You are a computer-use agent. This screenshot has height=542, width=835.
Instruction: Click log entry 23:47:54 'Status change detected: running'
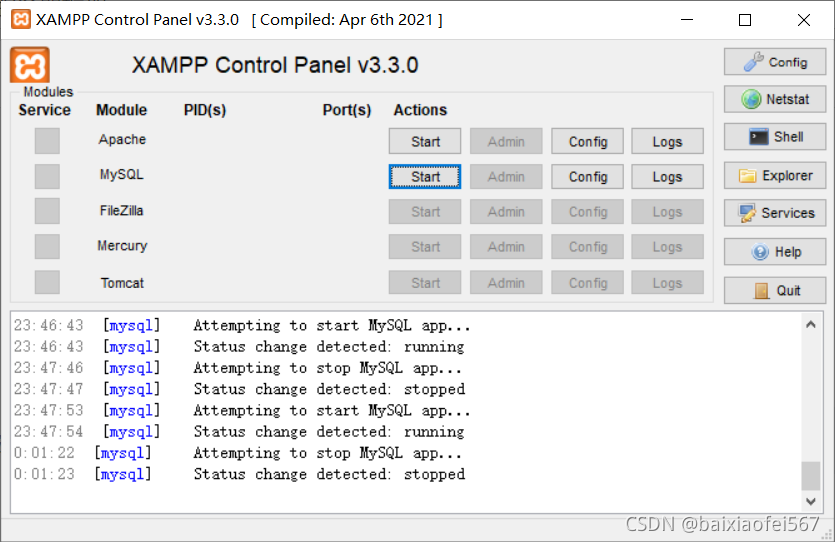(x=239, y=432)
